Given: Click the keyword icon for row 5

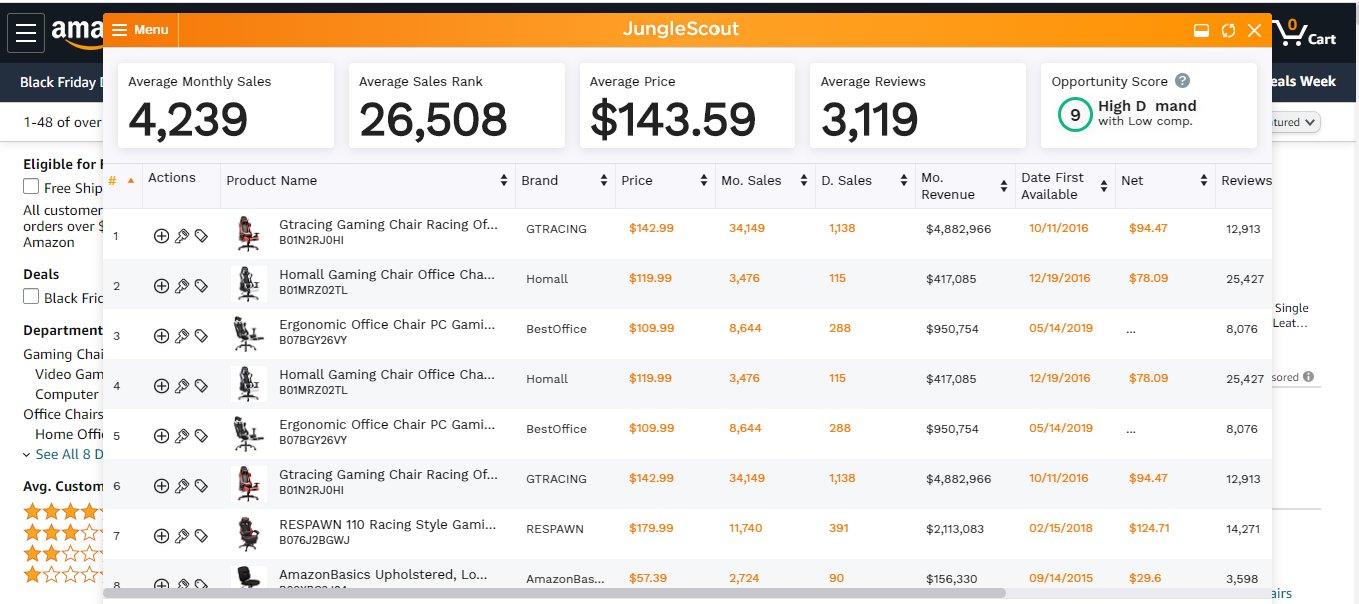Looking at the screenshot, I should click(181, 436).
